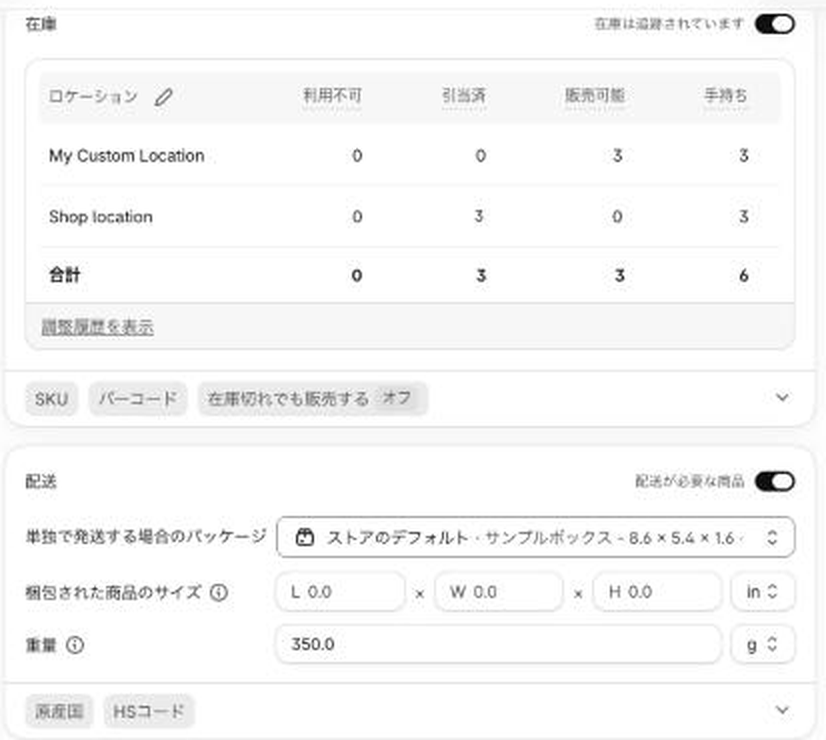Click the 合計 row 販売可能 value 3
Screen dimensions: 826x740
click(620, 275)
